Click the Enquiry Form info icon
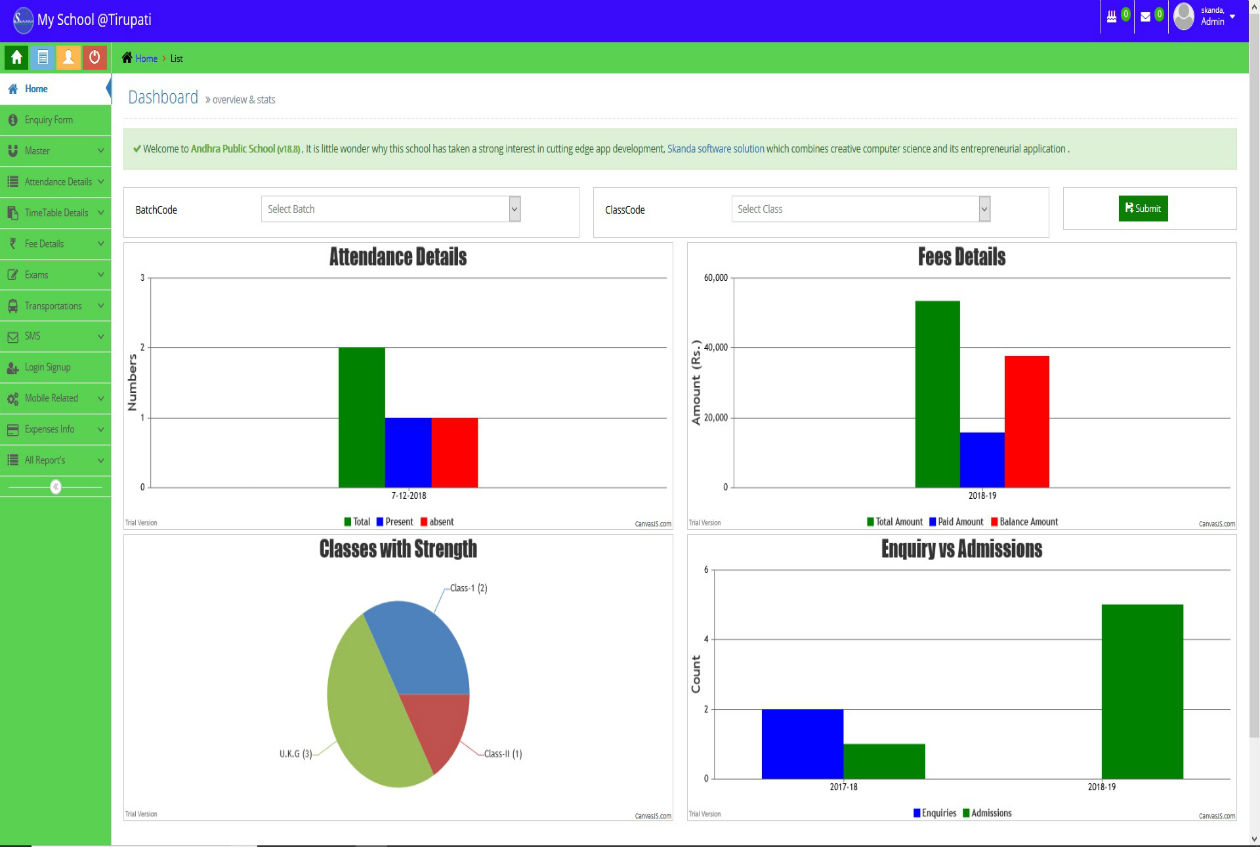The height and width of the screenshot is (850, 1260). pos(13,120)
